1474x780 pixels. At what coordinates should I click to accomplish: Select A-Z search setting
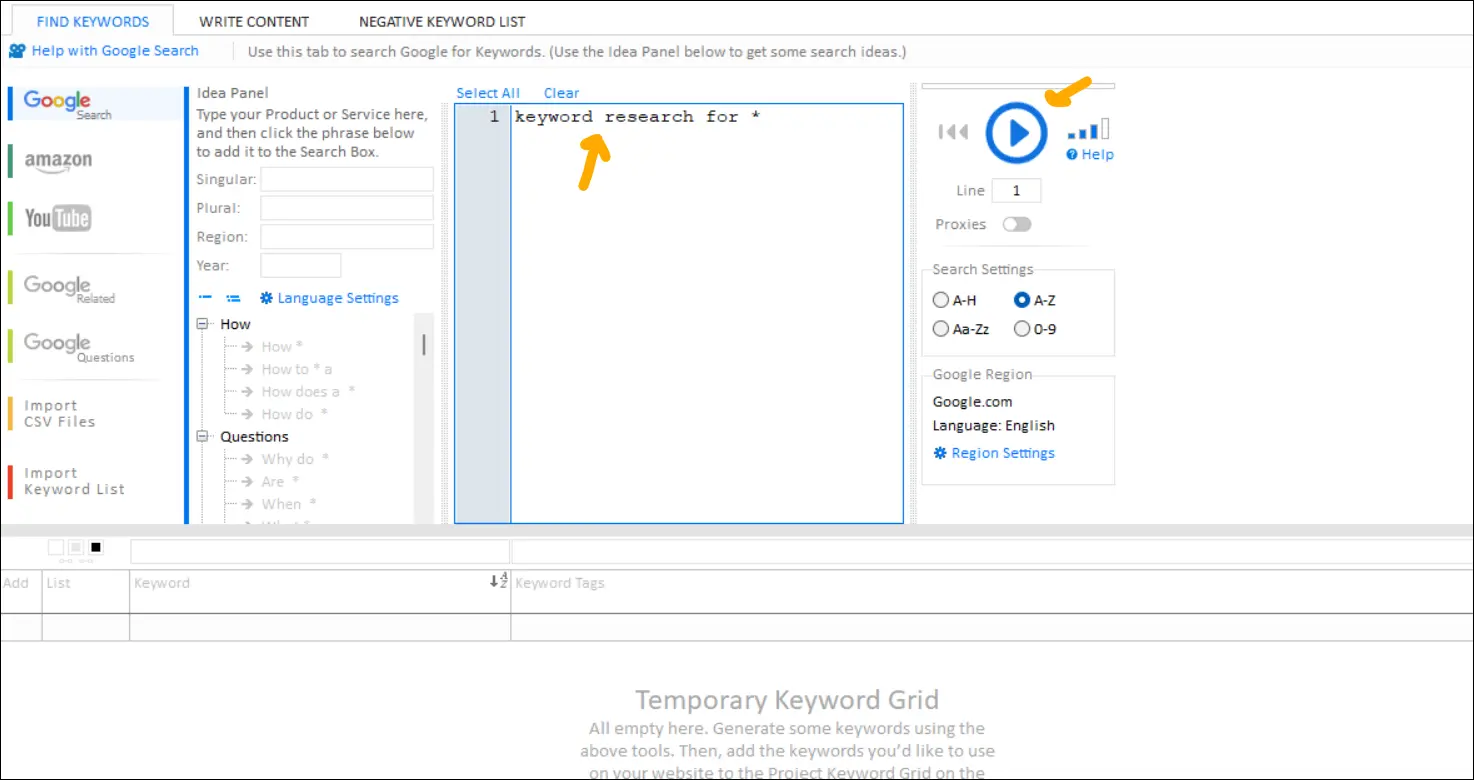(x=1035, y=300)
